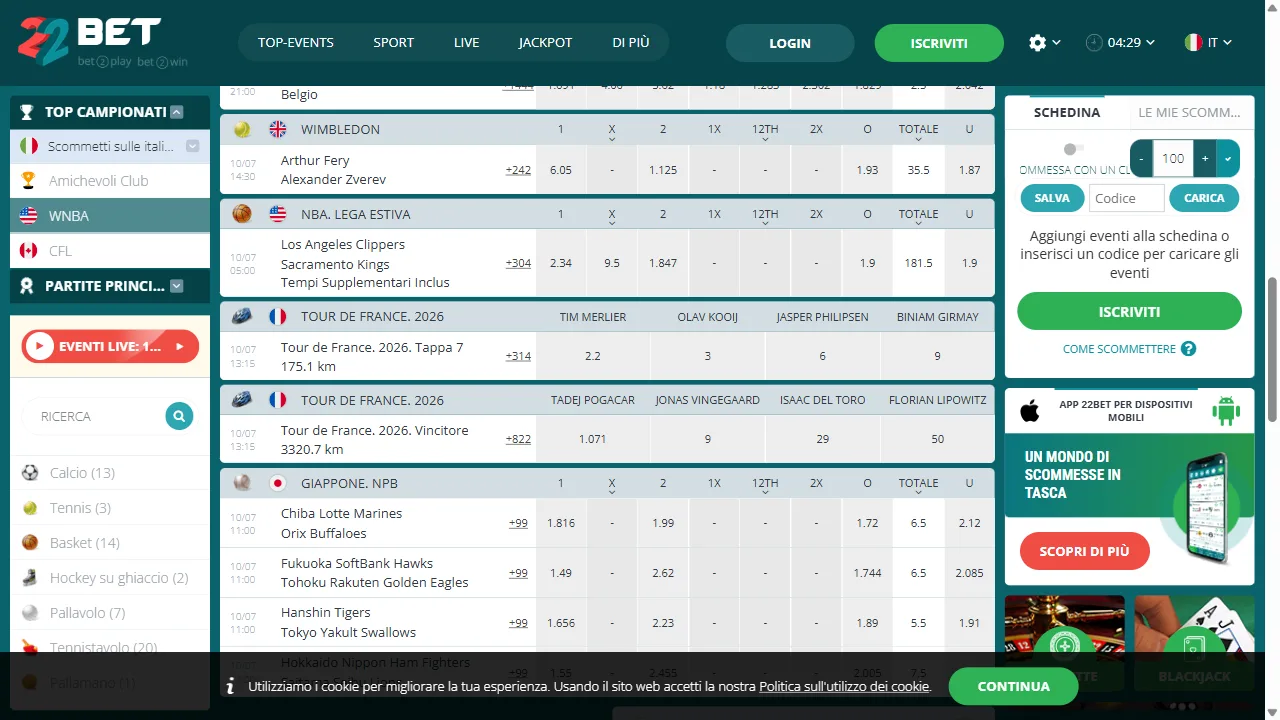Image resolution: width=1280 pixels, height=720 pixels.
Task: Click the SALVA button in the bet slip
Action: click(1052, 198)
